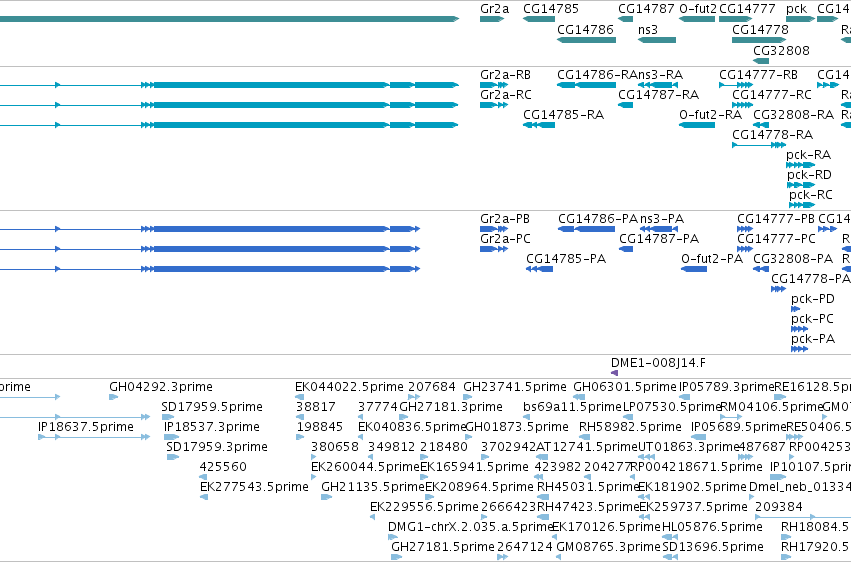
Task: Select the ns3-RA transcript glyph
Action: tap(658, 85)
